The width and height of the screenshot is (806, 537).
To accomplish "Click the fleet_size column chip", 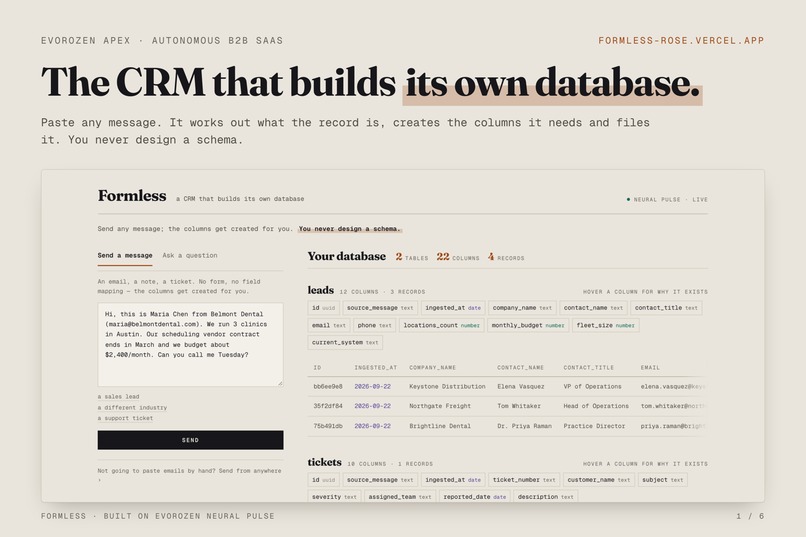I will tap(605, 325).
